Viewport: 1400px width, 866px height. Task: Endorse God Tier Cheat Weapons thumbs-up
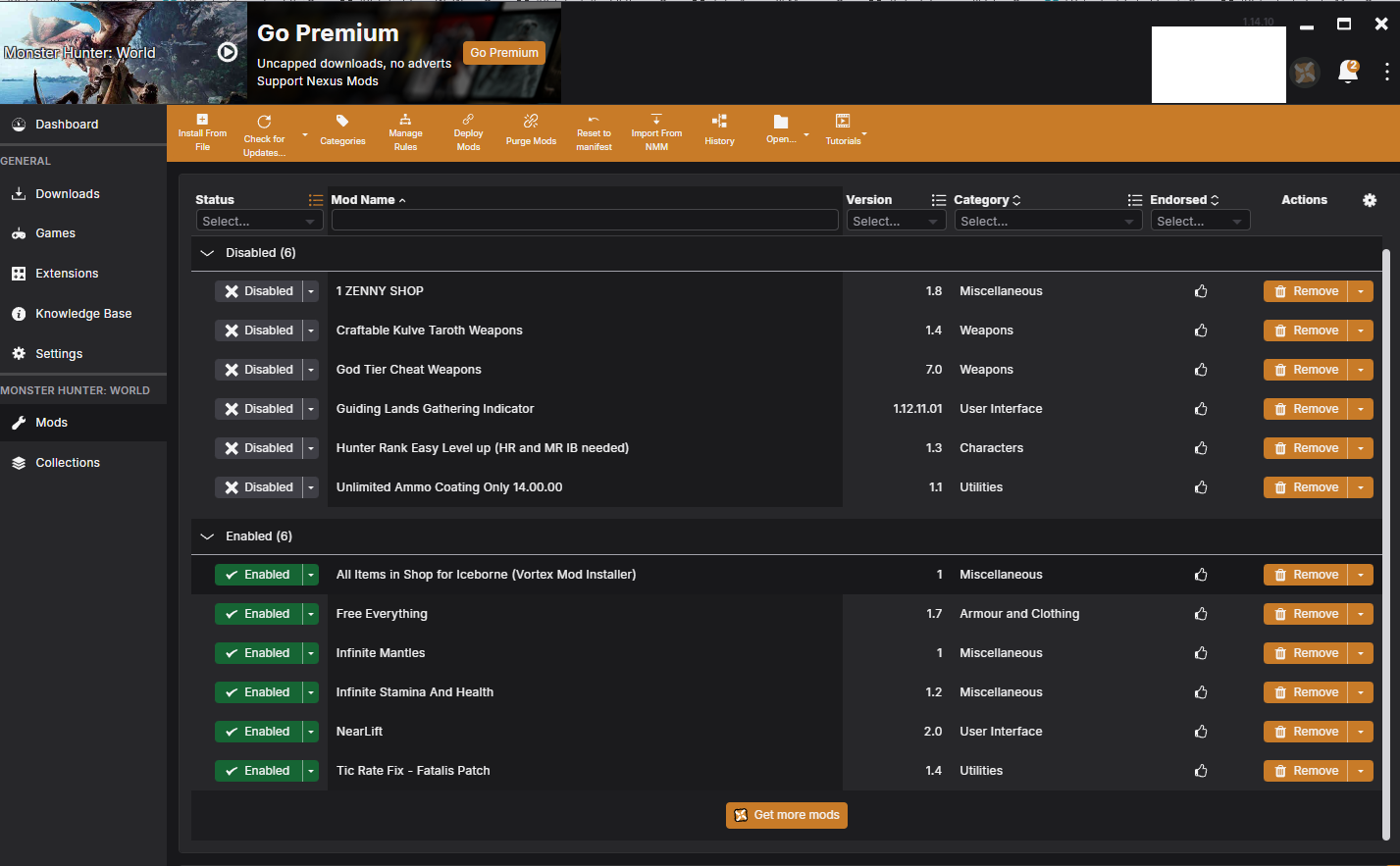(x=1201, y=370)
